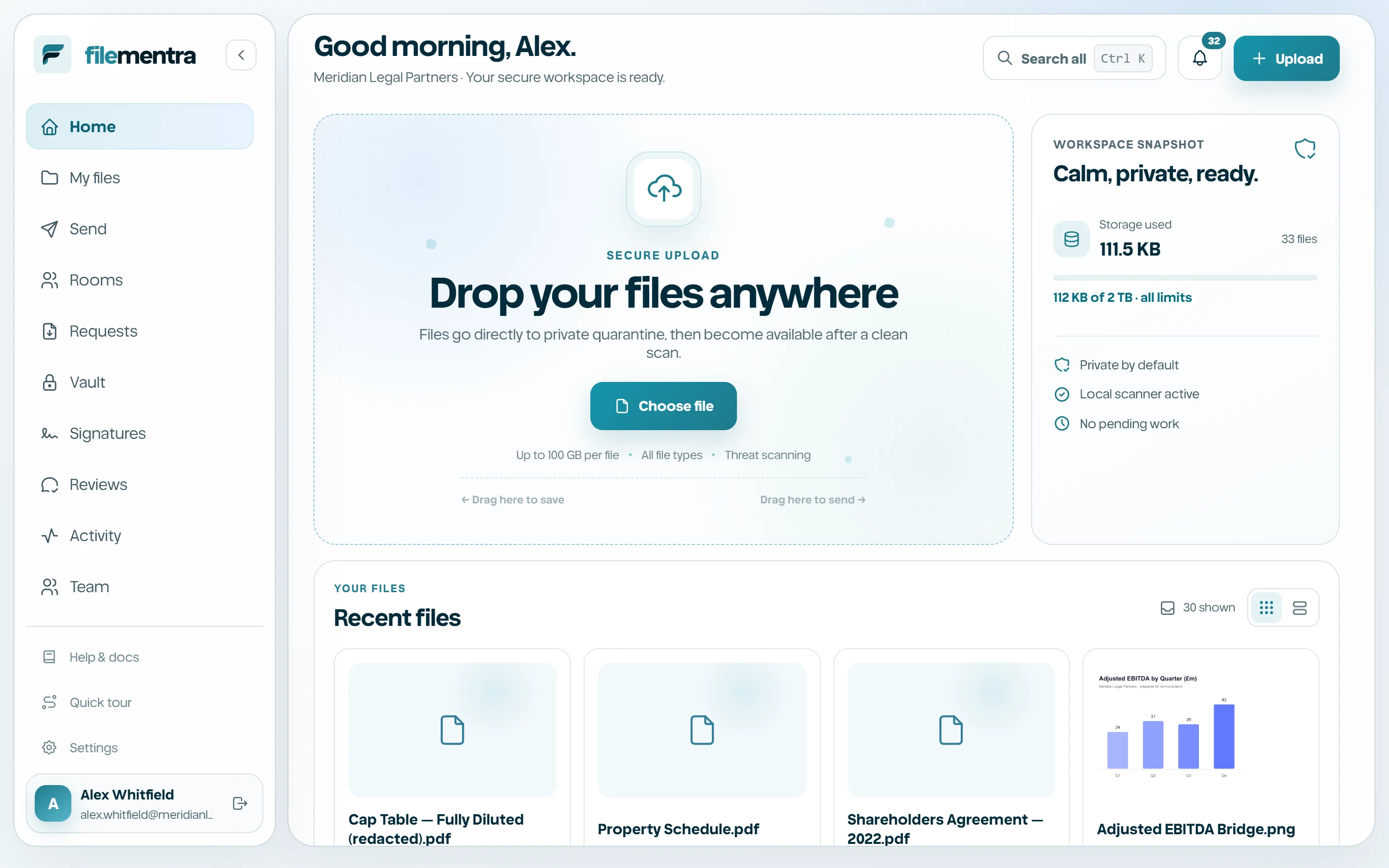Image resolution: width=1389 pixels, height=868 pixels.
Task: Click 'No pending work' status
Action: (x=1117, y=424)
